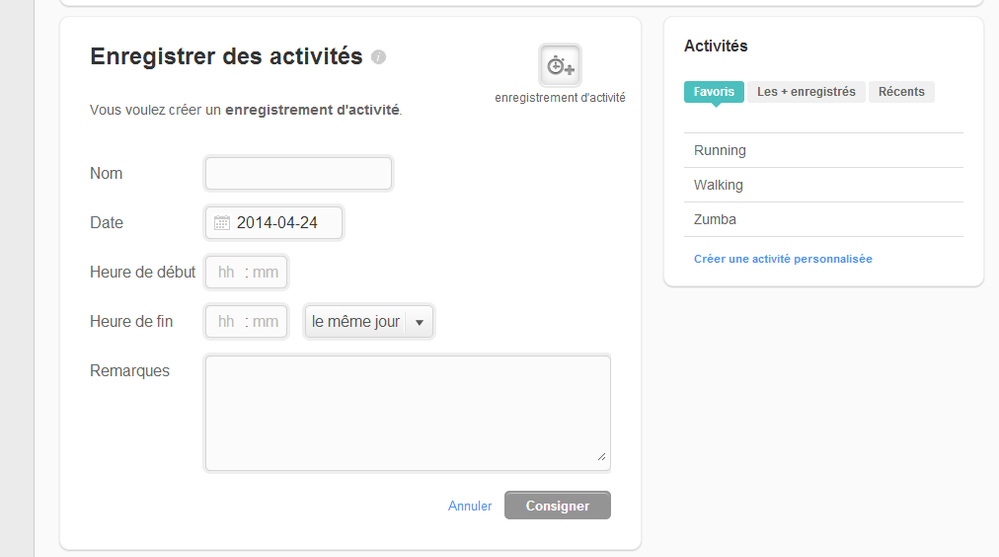
Task: Switch to 'Les + enregistrés' tab
Action: (806, 92)
